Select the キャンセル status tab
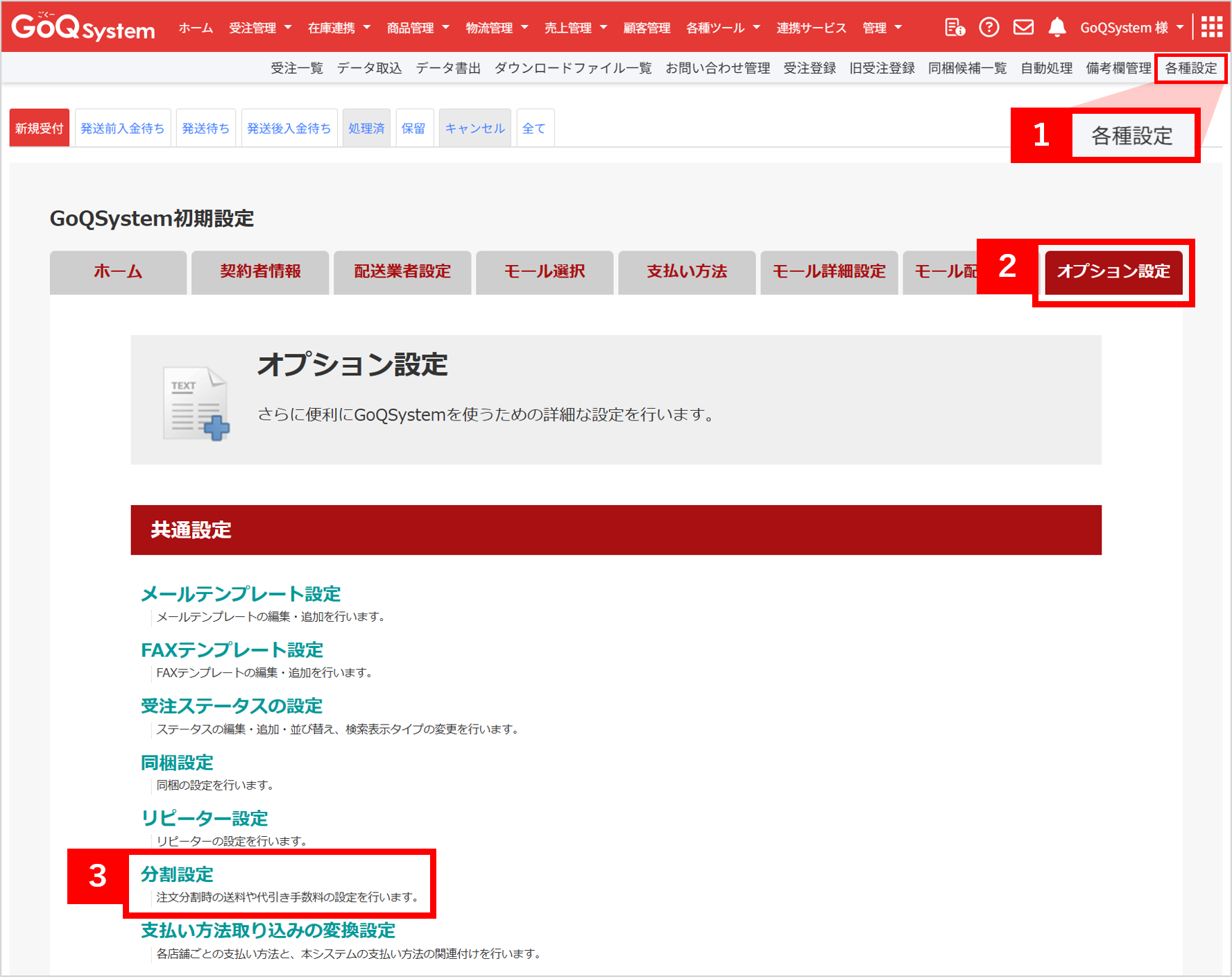 pyautogui.click(x=474, y=128)
